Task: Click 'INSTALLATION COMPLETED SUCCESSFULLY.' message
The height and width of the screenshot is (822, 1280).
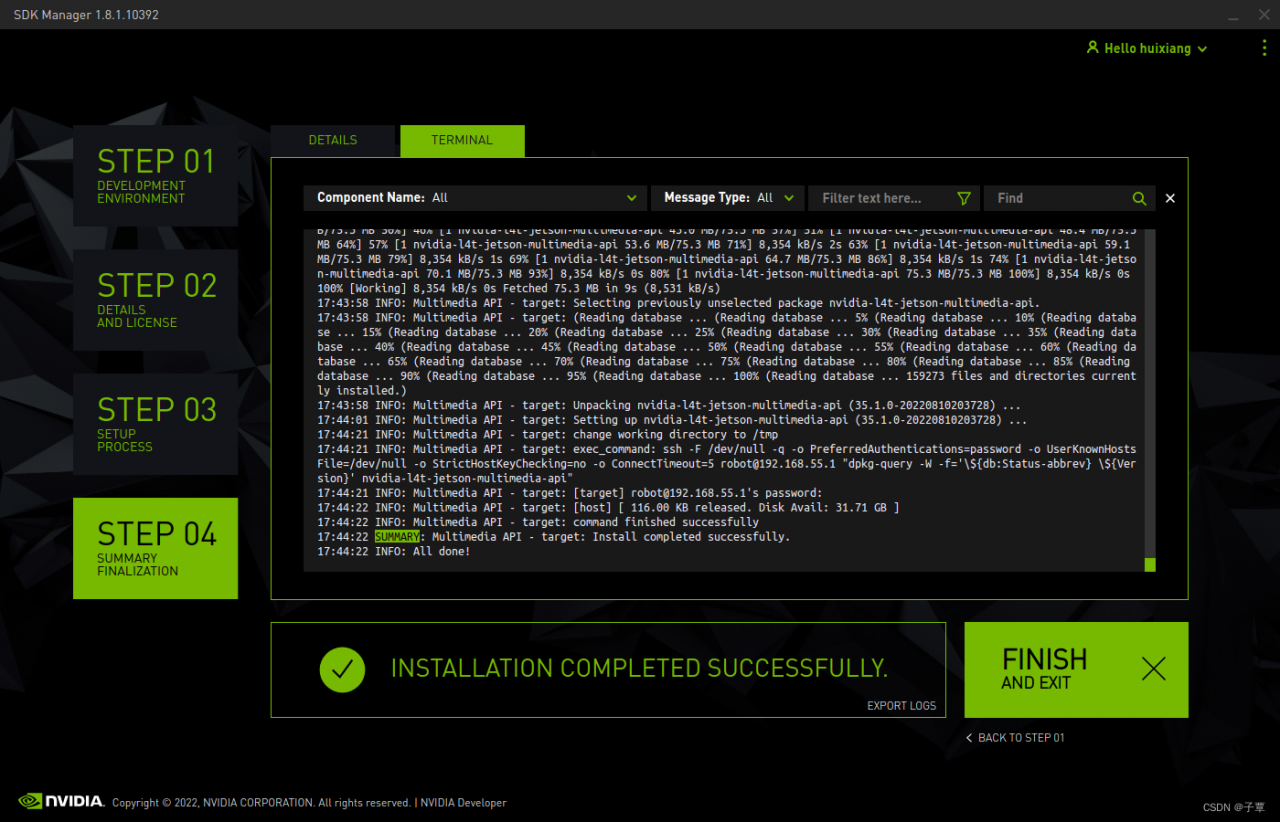Action: point(639,668)
